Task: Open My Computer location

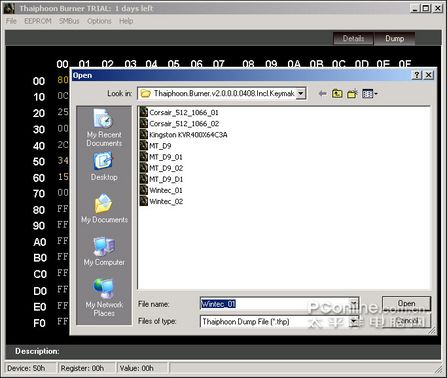Action: click(104, 252)
